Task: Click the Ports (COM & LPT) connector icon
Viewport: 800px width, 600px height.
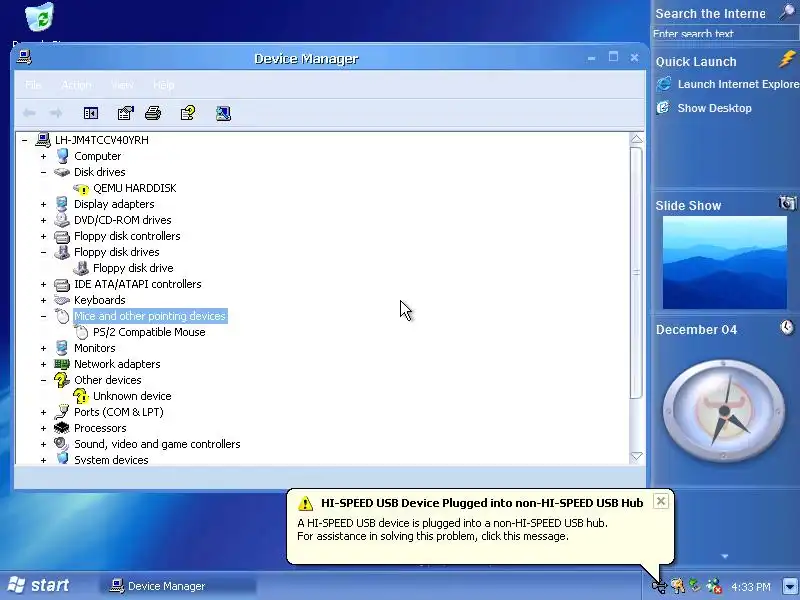Action: coord(62,411)
